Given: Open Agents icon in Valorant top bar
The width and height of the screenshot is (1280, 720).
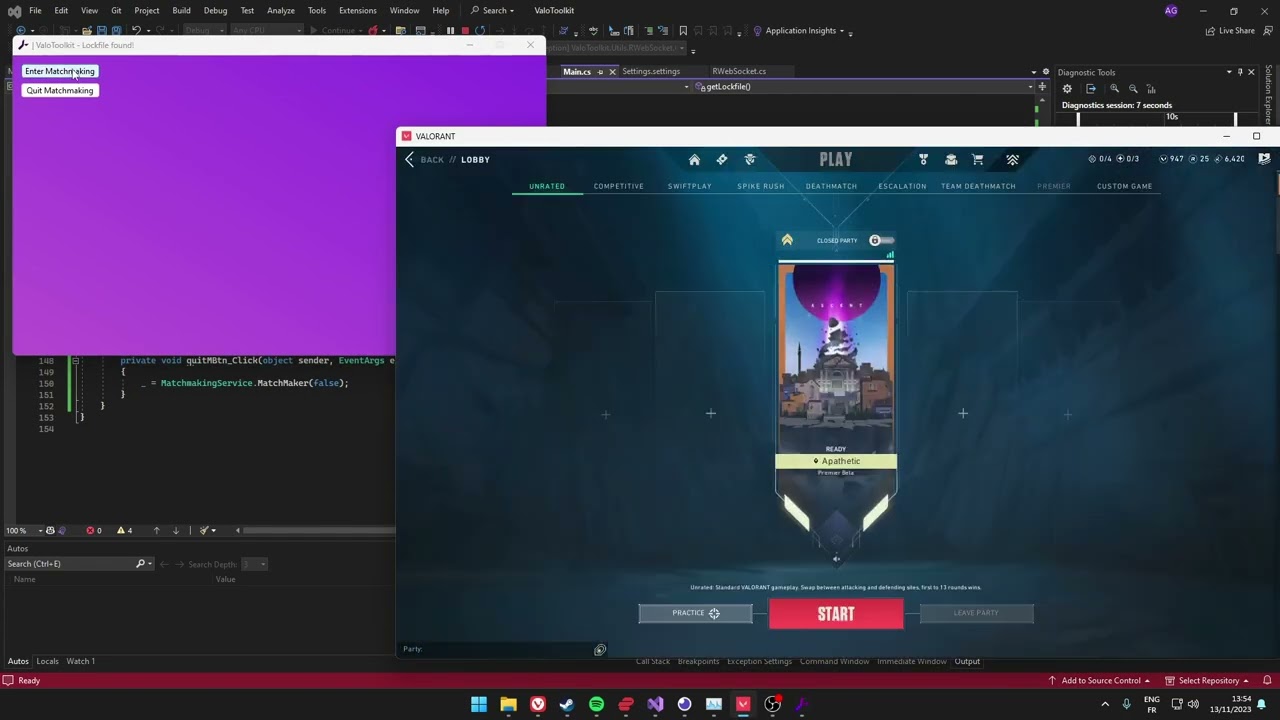Looking at the screenshot, I should (750, 159).
